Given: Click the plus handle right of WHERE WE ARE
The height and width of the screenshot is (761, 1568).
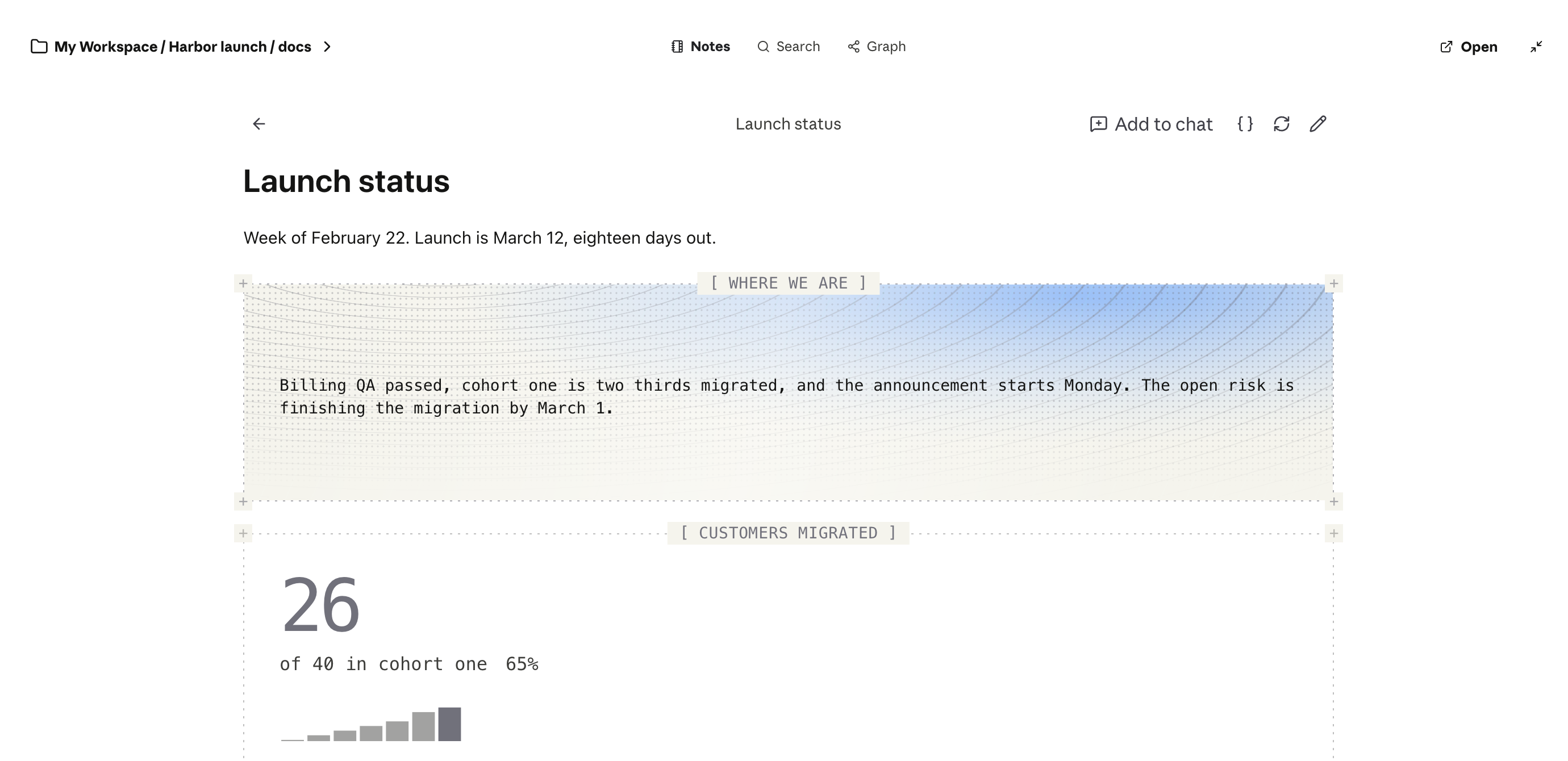Looking at the screenshot, I should point(1334,283).
